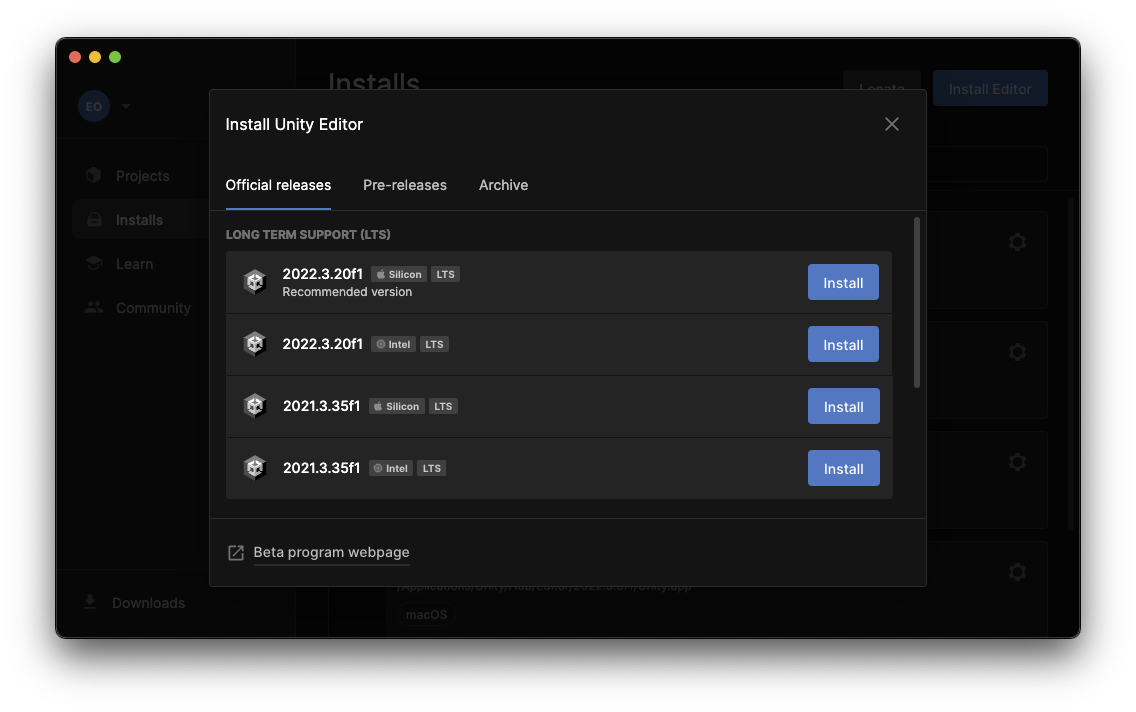
Task: Install 2021.3.35f1 Intel LTS editor
Action: (x=843, y=469)
